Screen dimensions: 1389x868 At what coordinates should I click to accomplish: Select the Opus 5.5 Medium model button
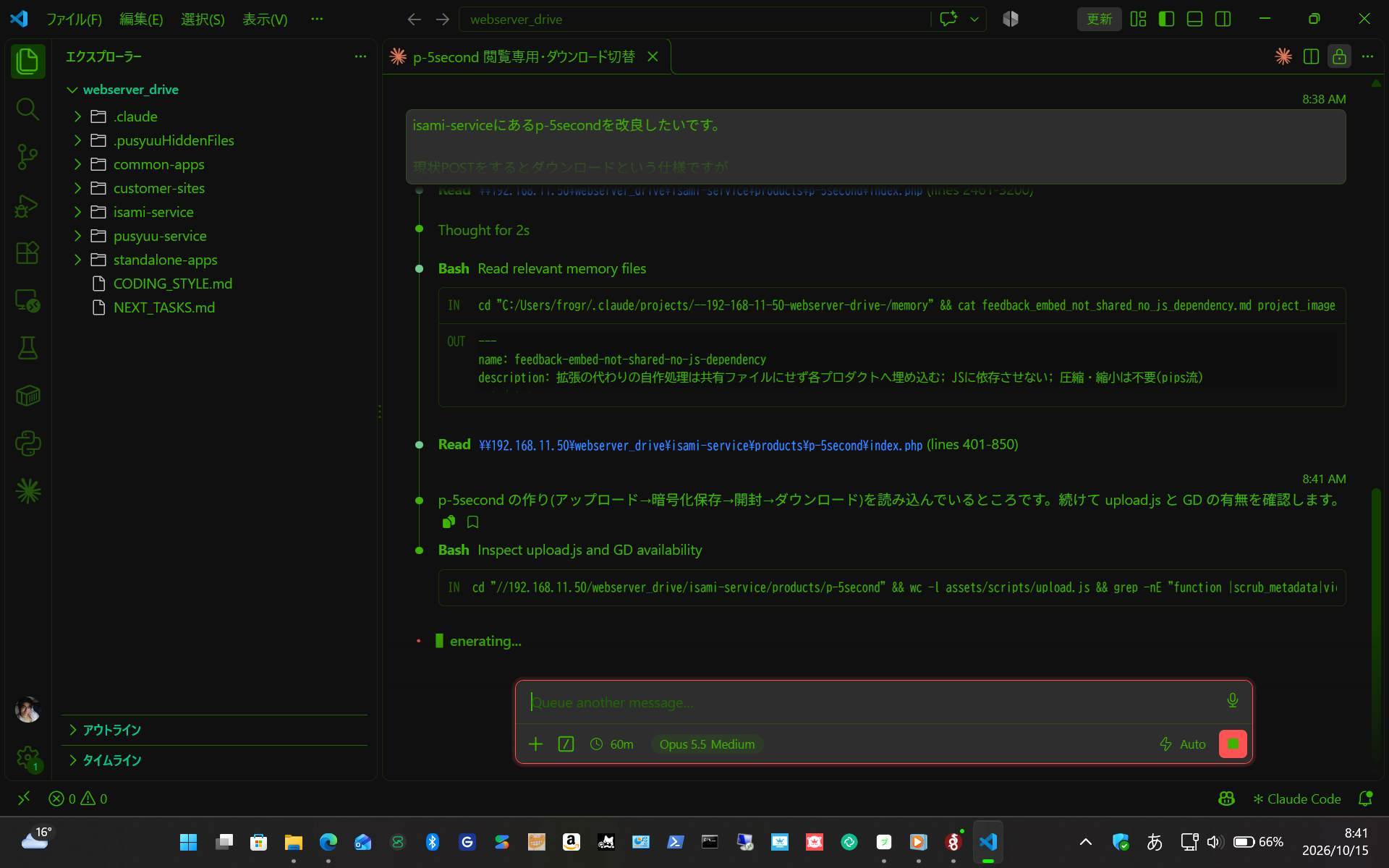[x=707, y=744]
